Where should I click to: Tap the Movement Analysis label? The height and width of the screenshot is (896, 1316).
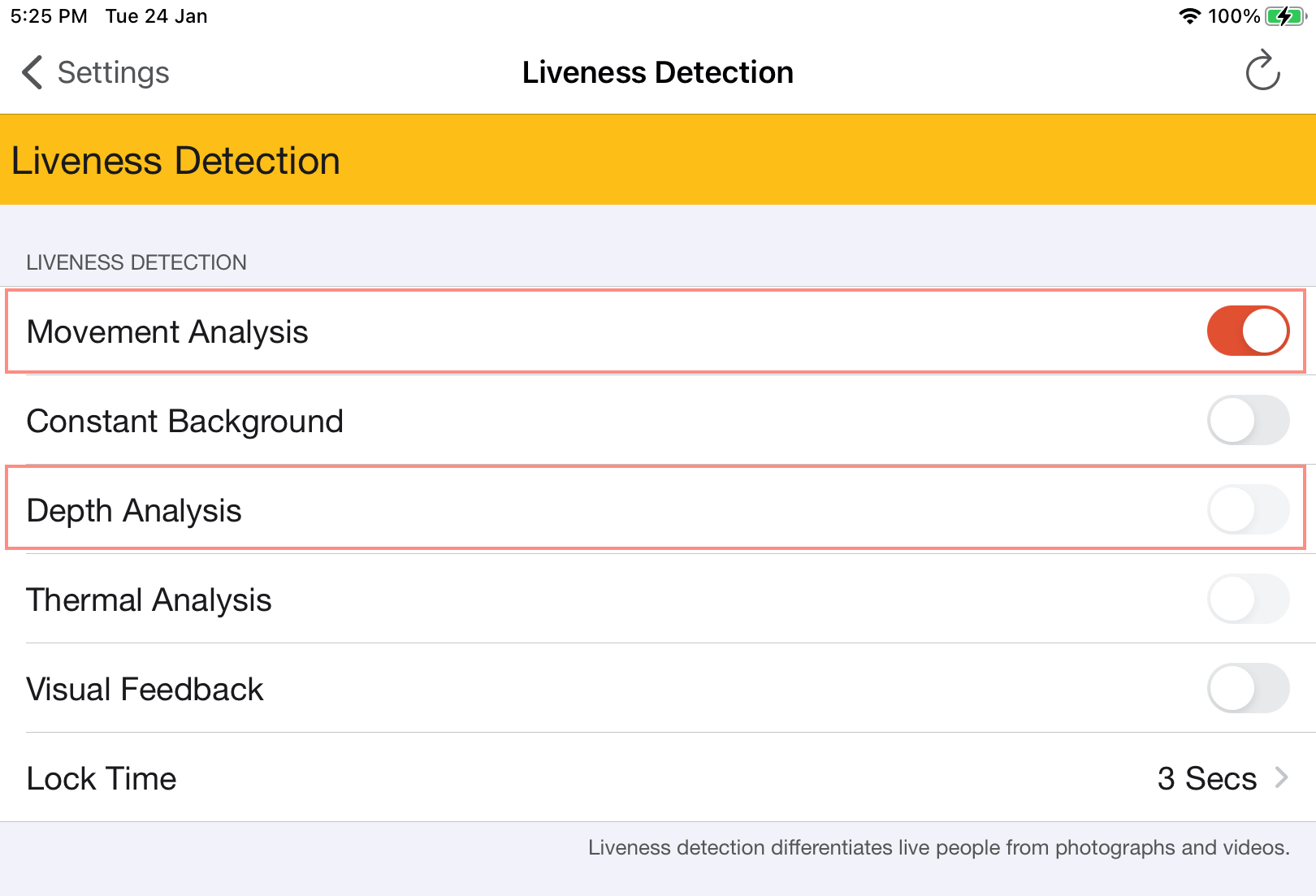[x=167, y=331]
